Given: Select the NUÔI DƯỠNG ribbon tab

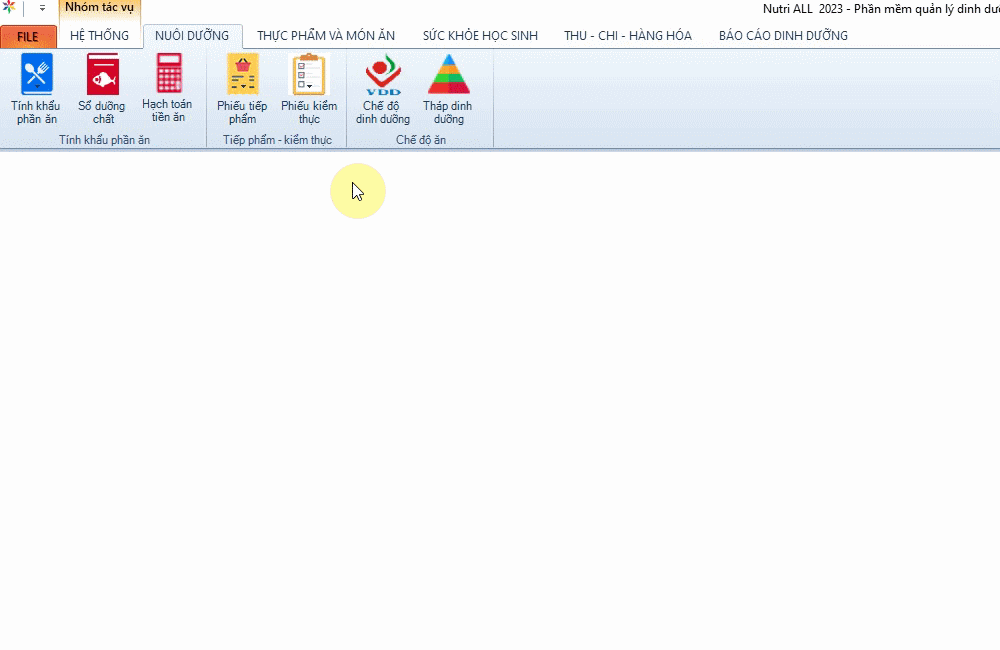Looking at the screenshot, I should 192,36.
